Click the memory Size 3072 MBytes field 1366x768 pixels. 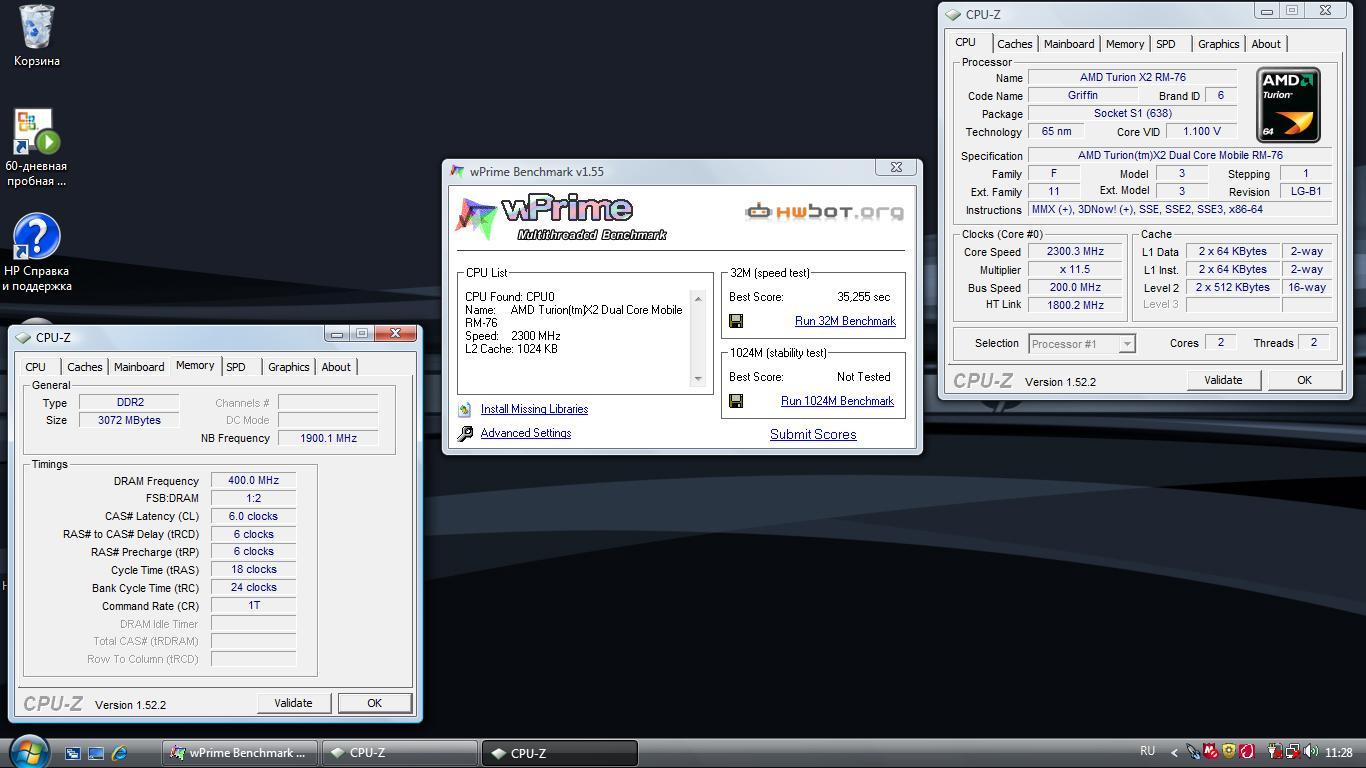tap(129, 420)
